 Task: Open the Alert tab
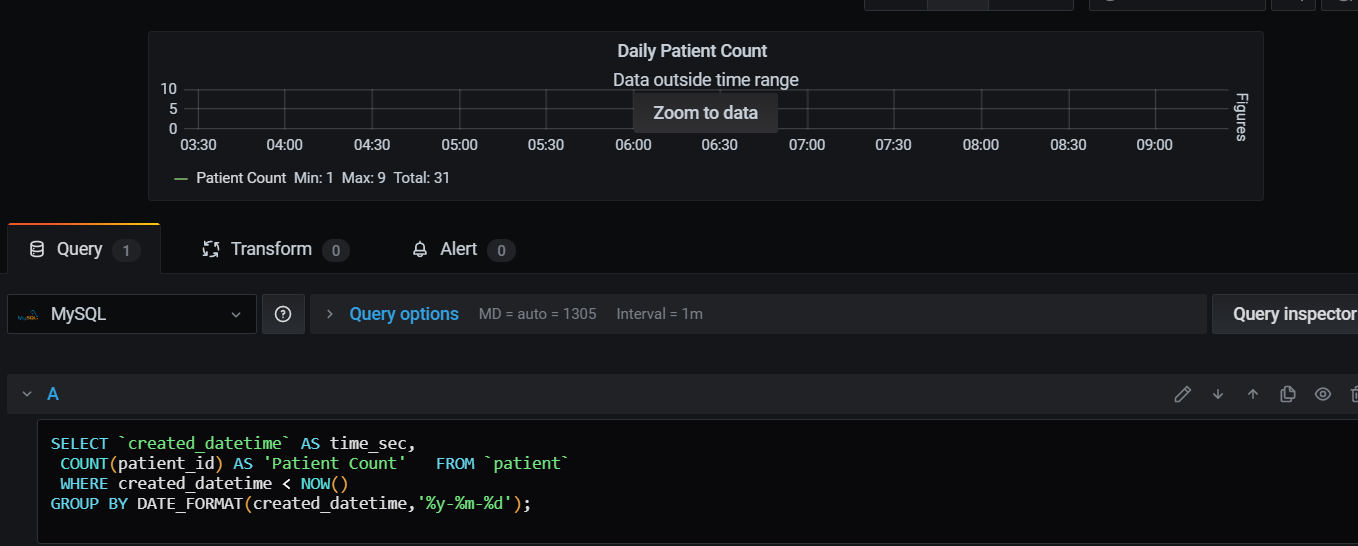[x=459, y=249]
